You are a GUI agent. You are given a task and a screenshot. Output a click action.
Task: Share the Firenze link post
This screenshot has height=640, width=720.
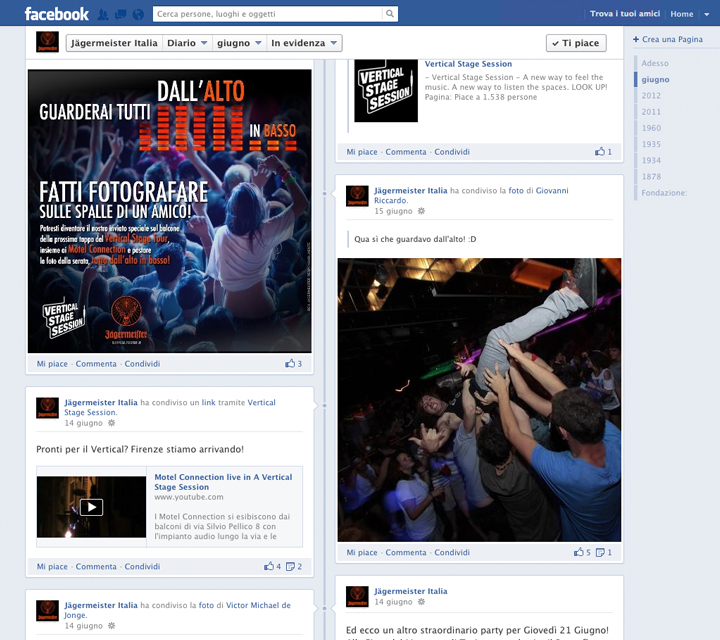pyautogui.click(x=142, y=567)
